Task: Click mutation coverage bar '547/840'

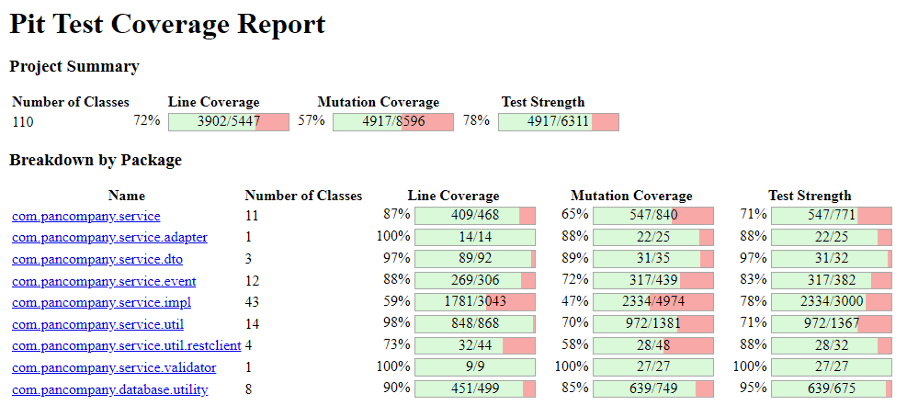Action: (x=654, y=216)
